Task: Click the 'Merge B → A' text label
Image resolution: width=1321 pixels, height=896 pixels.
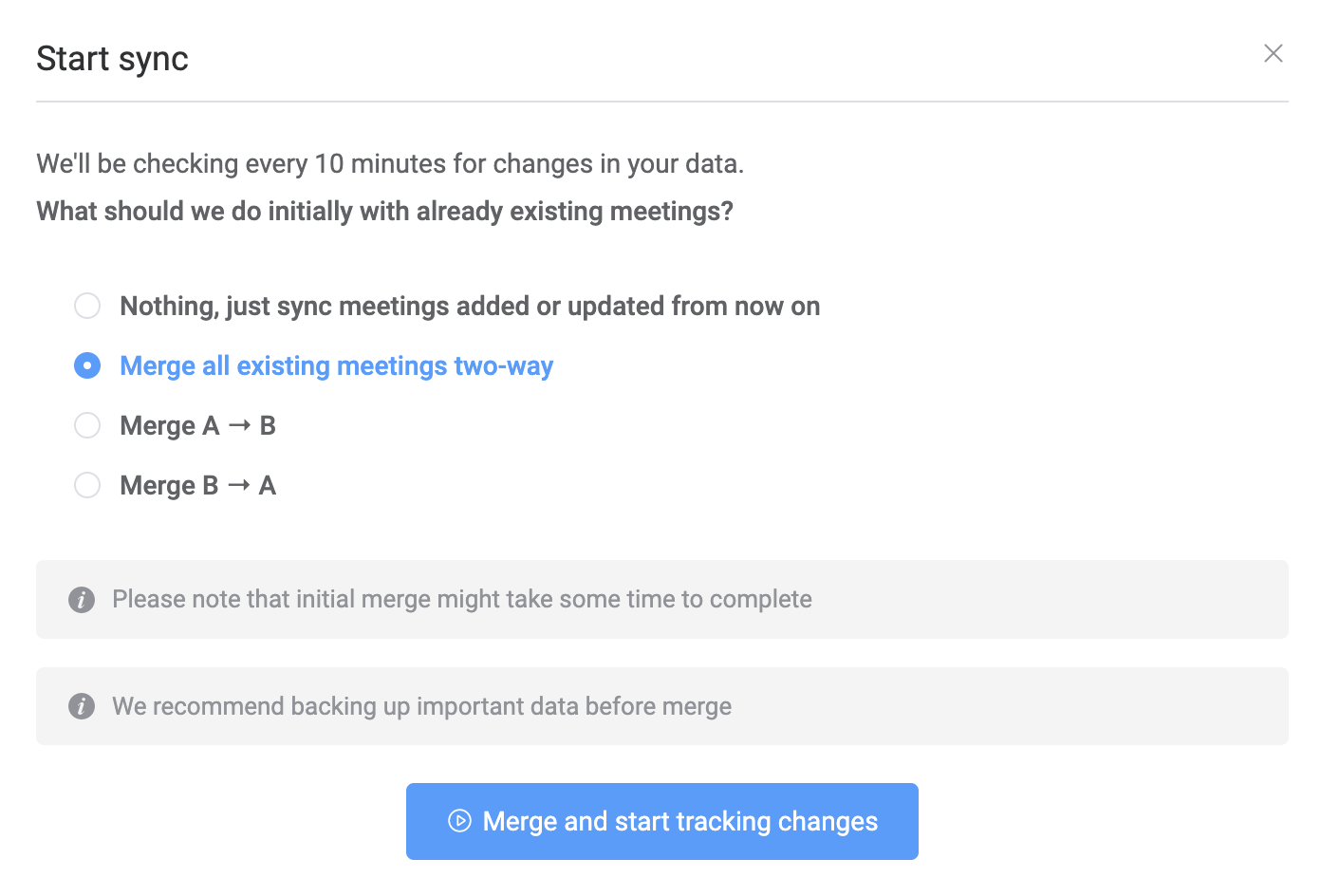Action: click(197, 485)
